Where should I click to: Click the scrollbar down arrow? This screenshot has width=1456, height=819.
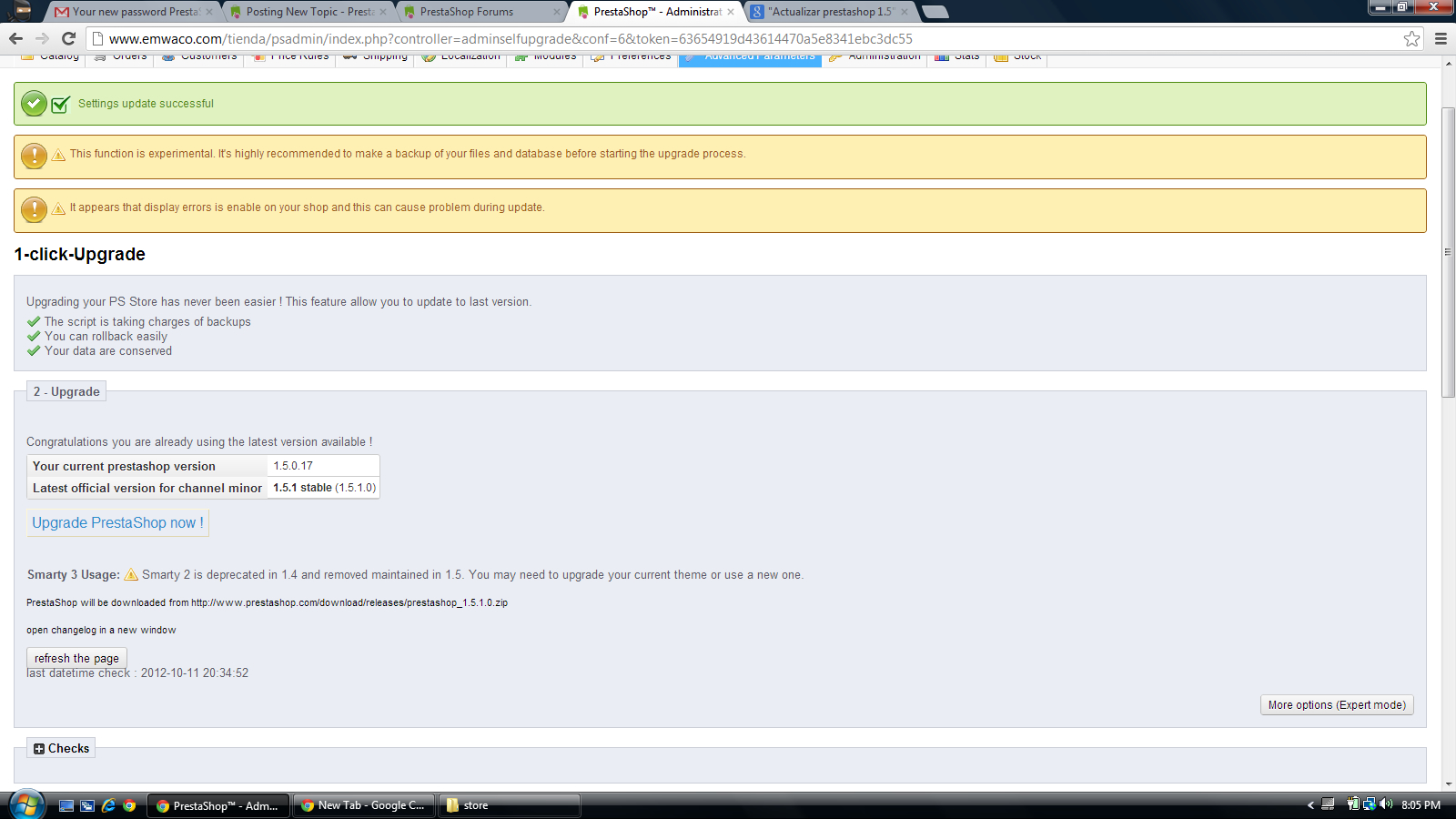point(1448,784)
